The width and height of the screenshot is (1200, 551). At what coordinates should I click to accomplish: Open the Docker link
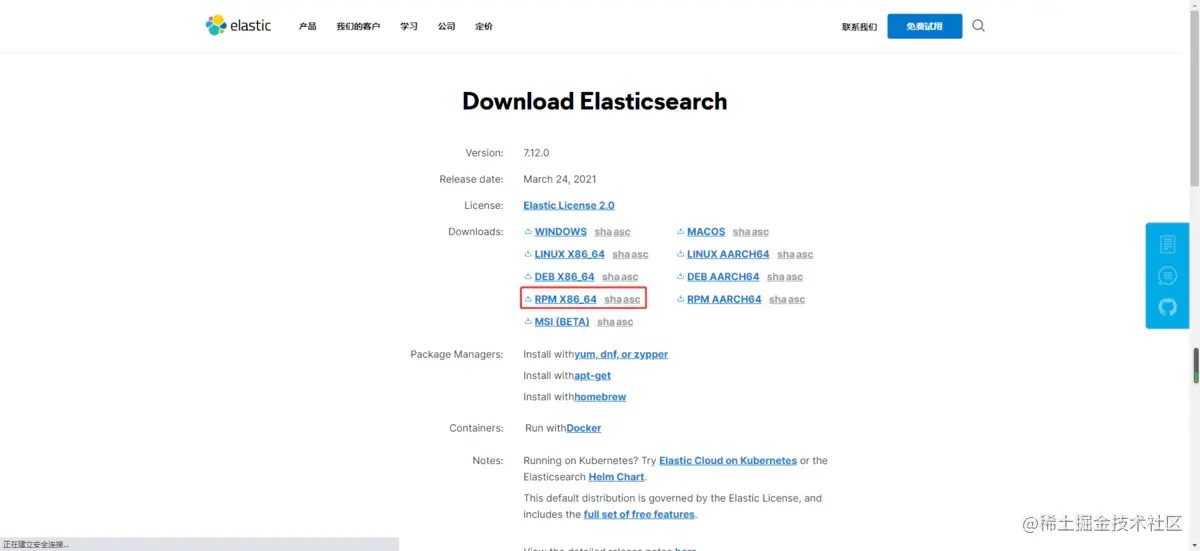point(584,428)
